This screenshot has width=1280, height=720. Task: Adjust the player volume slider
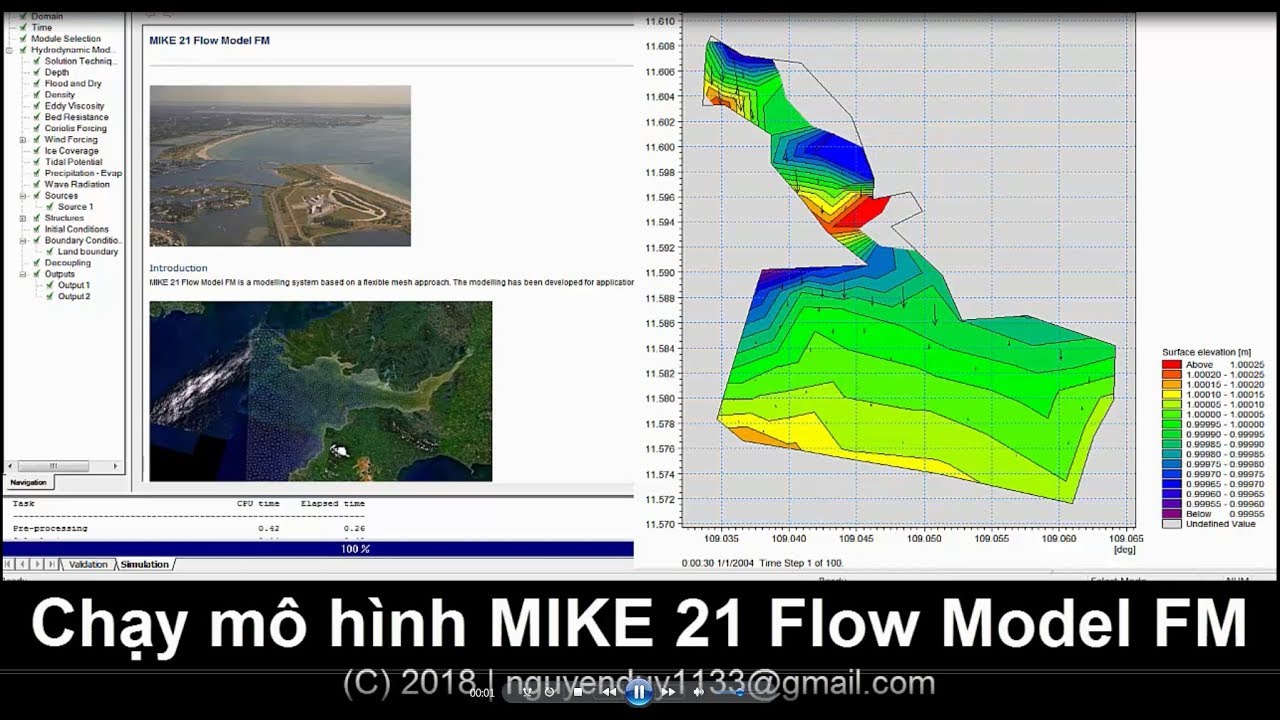click(x=738, y=692)
